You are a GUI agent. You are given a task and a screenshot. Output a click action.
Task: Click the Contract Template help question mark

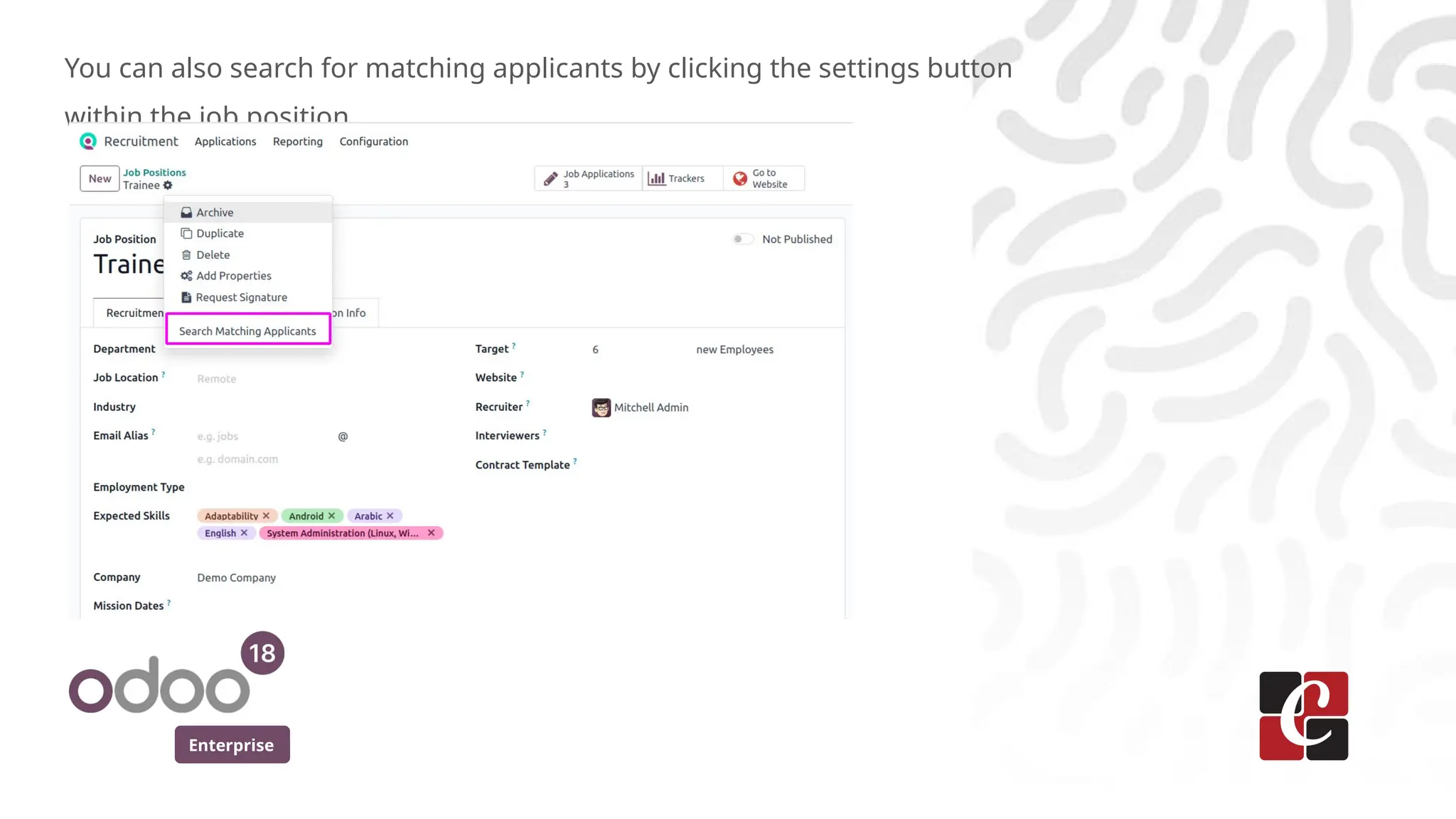click(x=575, y=461)
